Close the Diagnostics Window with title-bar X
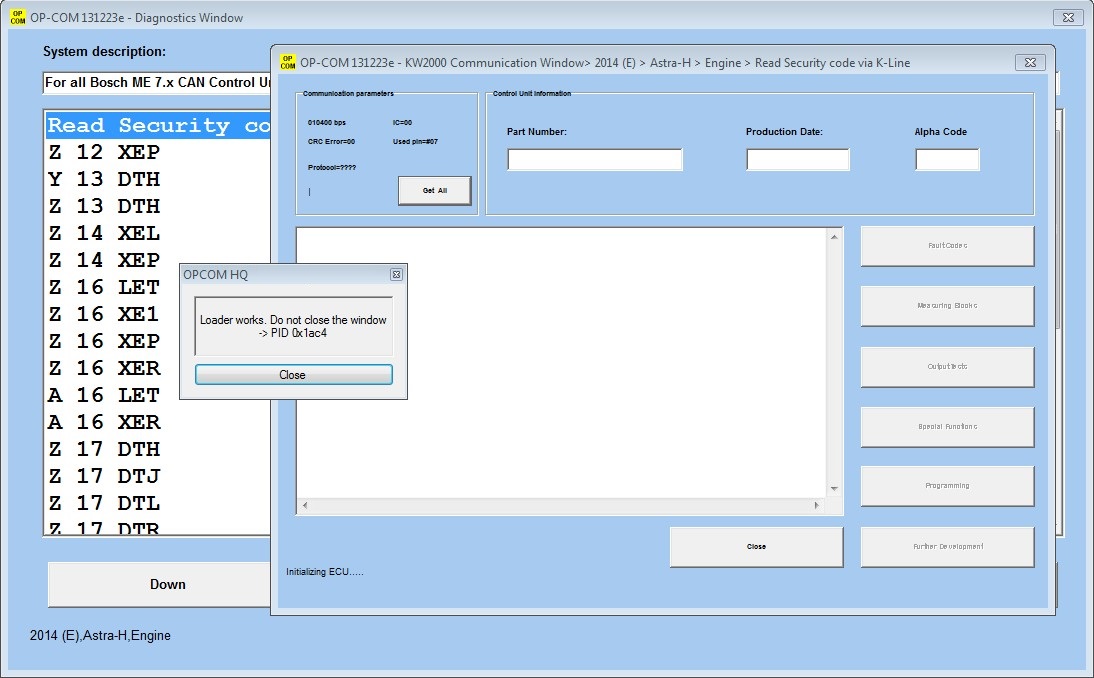 pyautogui.click(x=1068, y=17)
